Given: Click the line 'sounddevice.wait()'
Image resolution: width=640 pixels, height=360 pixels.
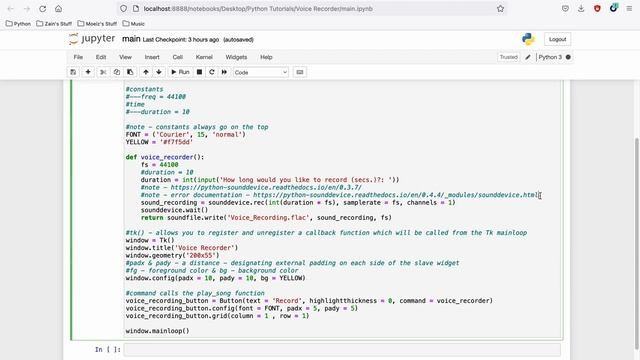Looking at the screenshot, I should pos(174,210).
